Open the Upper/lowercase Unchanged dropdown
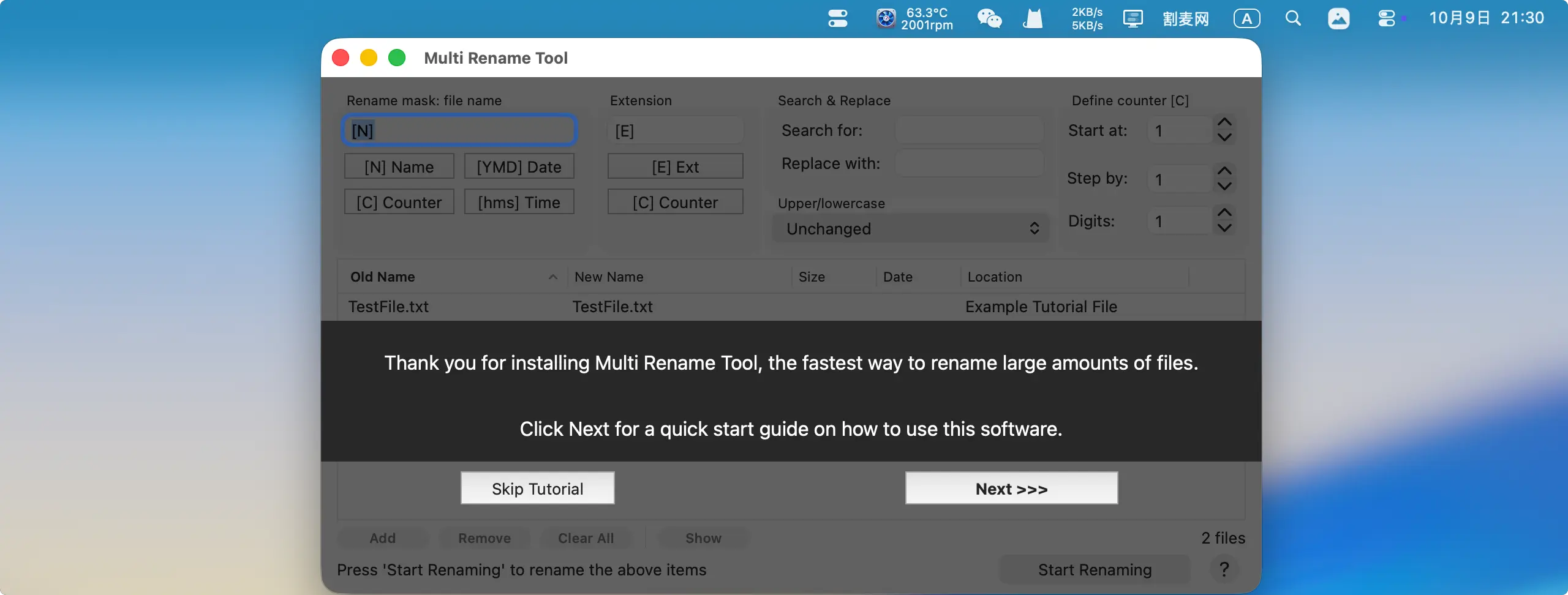 910,228
